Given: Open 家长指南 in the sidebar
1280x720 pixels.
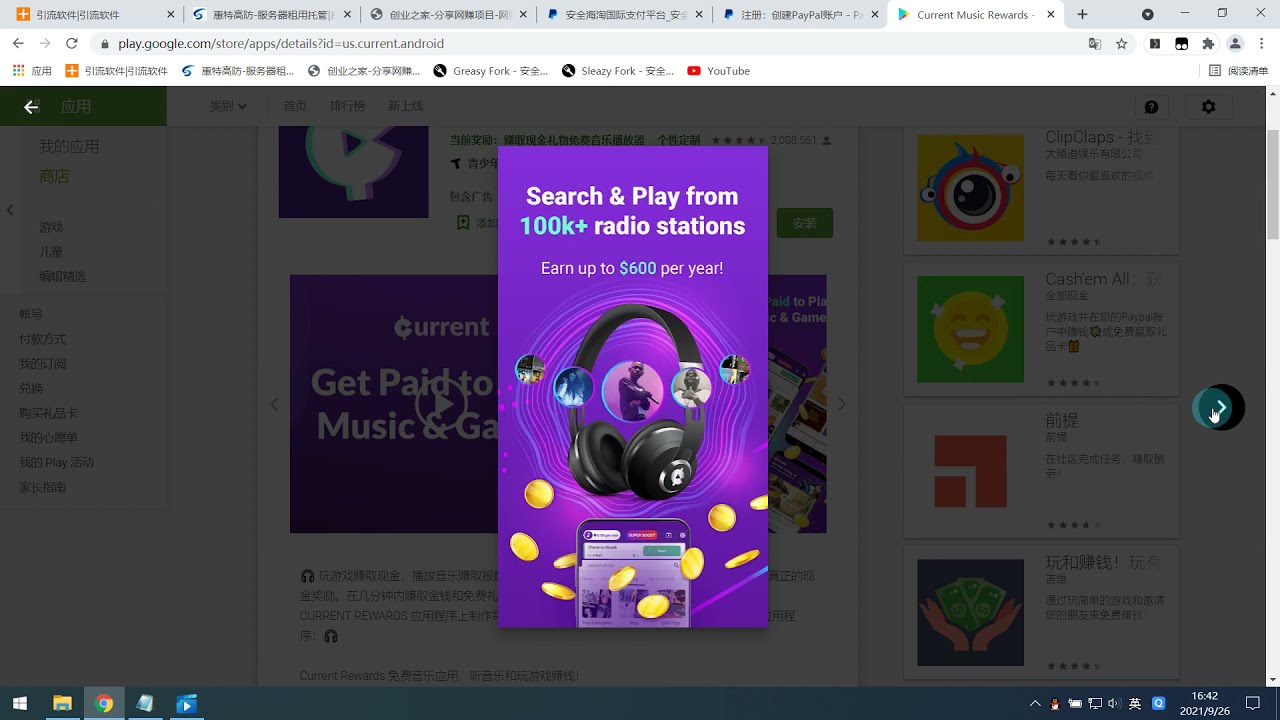Looking at the screenshot, I should click(x=43, y=487).
